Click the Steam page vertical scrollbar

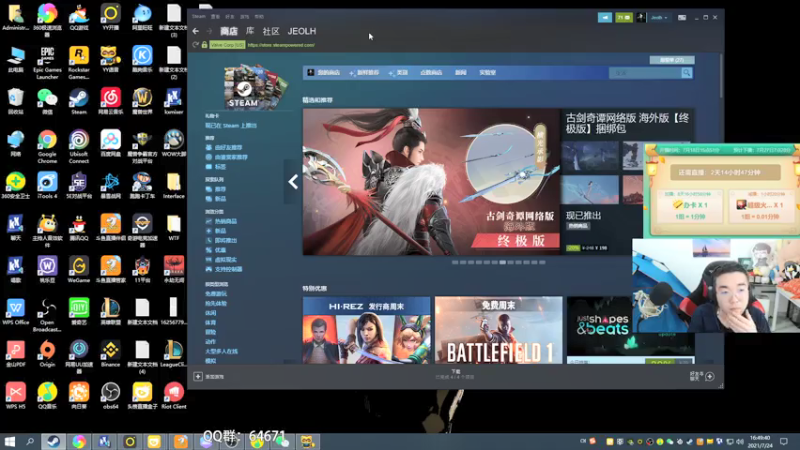[x=721, y=76]
